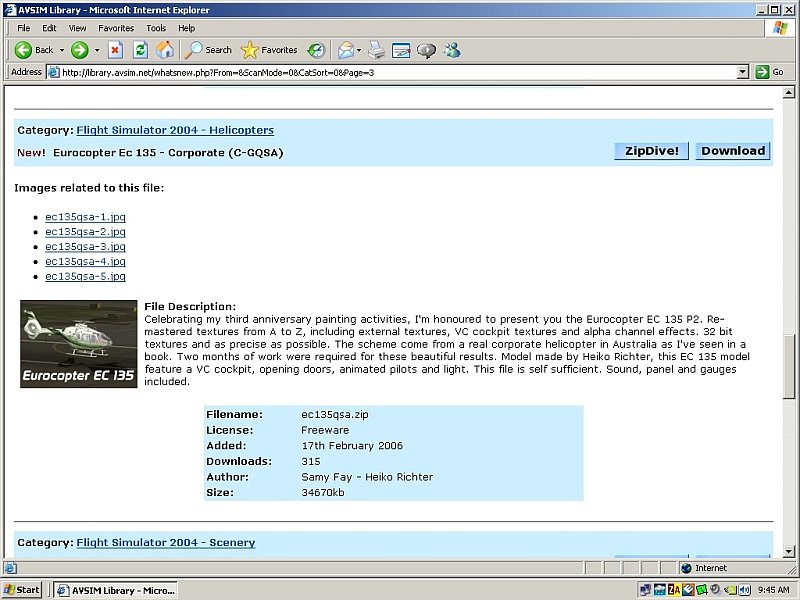Screen dimensions: 800x600
Task: Expand the Back button history dropdown
Action: 62,50
